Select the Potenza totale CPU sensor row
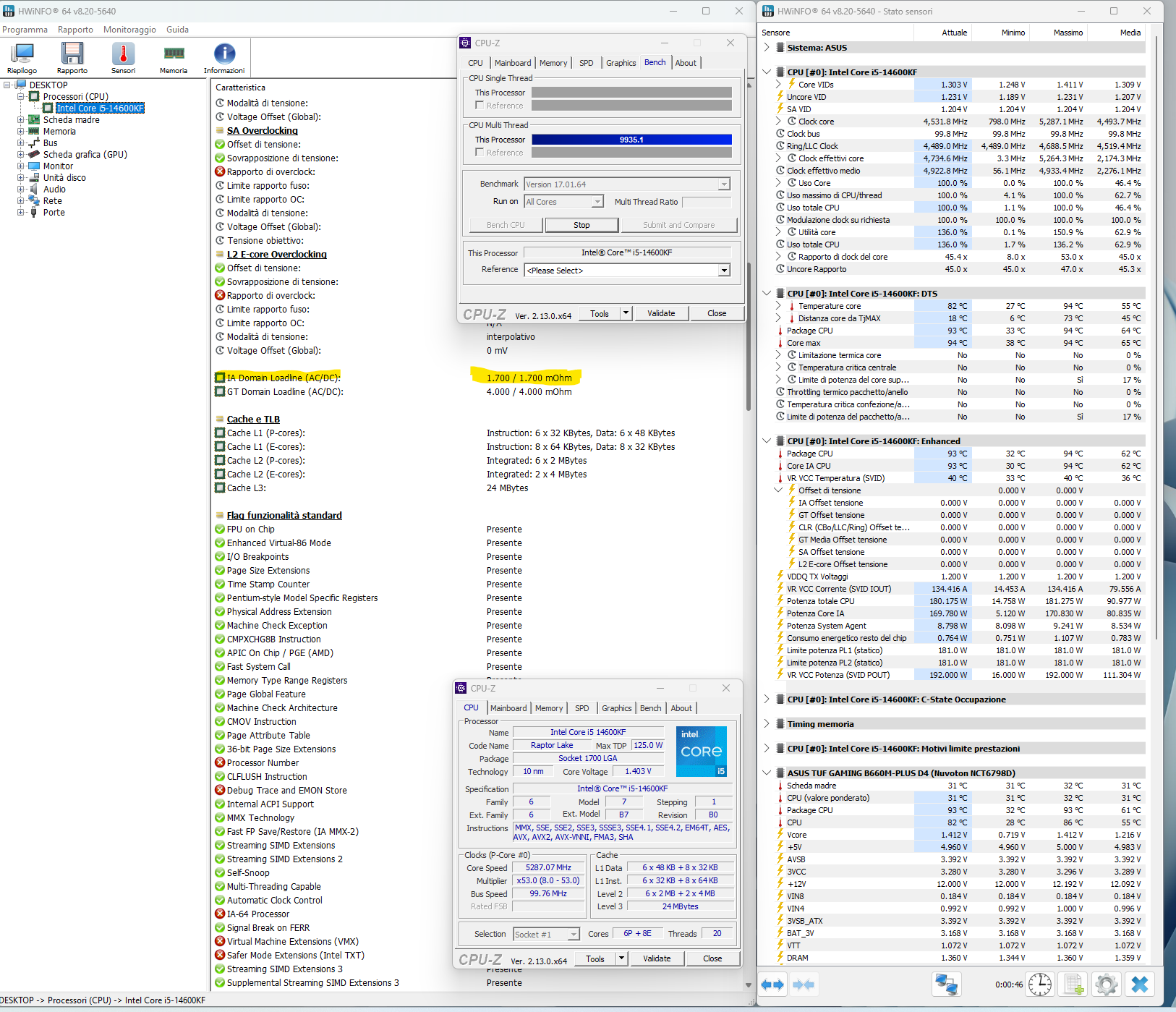 tap(960, 601)
